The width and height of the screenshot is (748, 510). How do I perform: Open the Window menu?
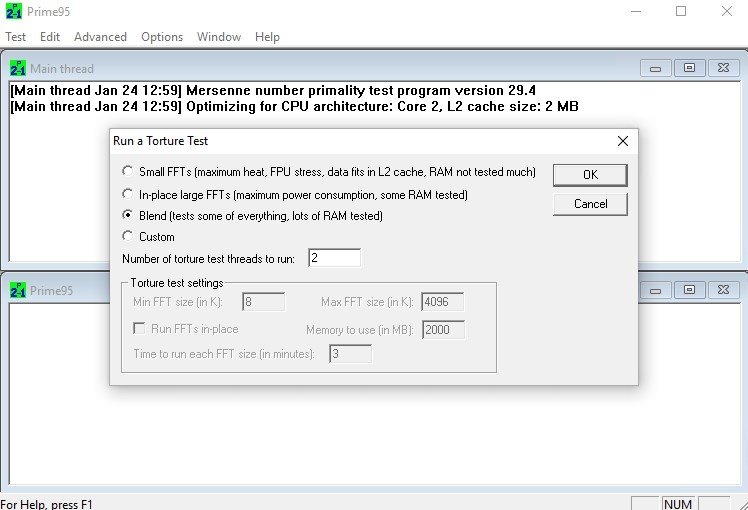point(219,37)
